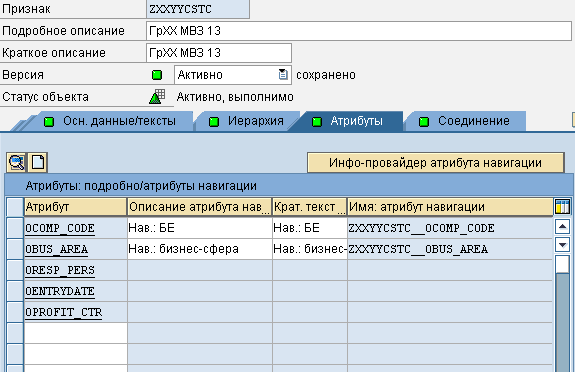The image size is (575, 372).
Task: Open the table column configuration icon
Action: pyautogui.click(x=562, y=207)
